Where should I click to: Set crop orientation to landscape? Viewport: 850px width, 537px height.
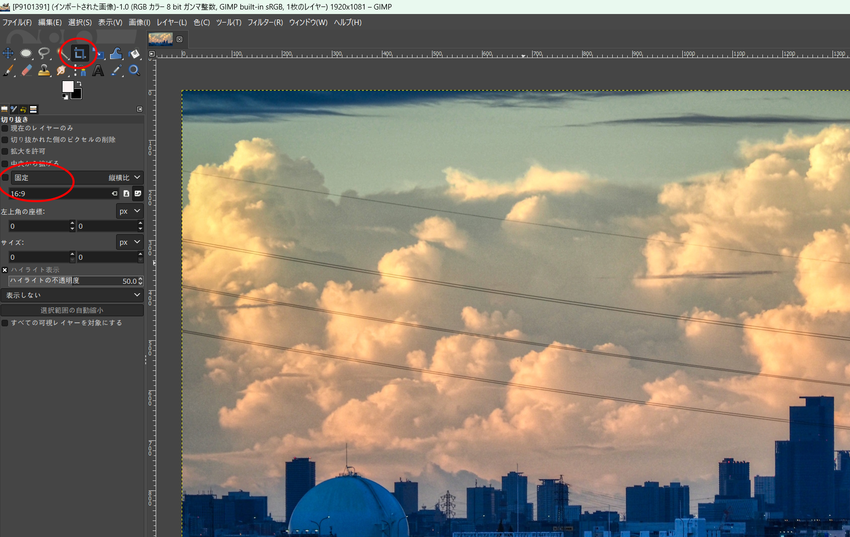click(138, 193)
